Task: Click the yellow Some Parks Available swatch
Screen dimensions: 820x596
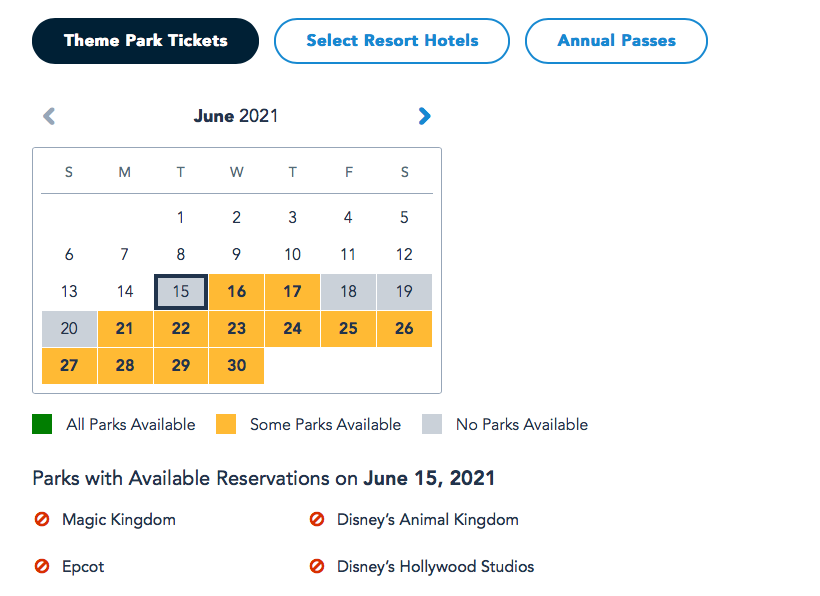Action: click(226, 425)
